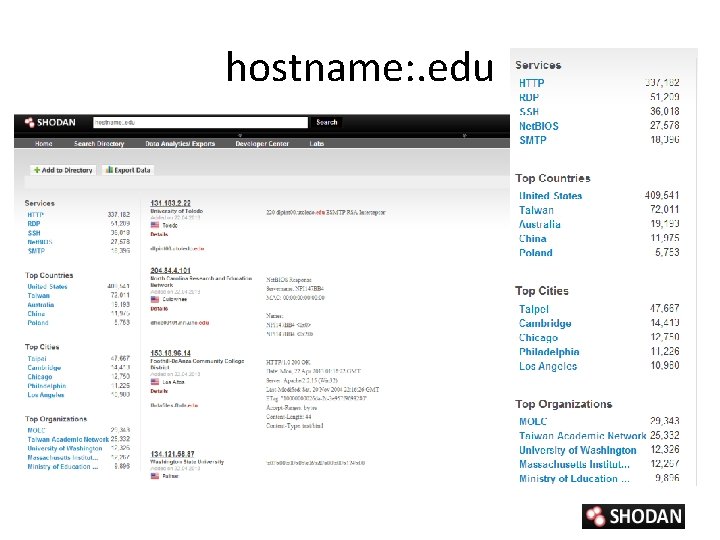Click the US flag icon beside Cullowhee
The width and height of the screenshot is (720, 540).
(x=155, y=299)
